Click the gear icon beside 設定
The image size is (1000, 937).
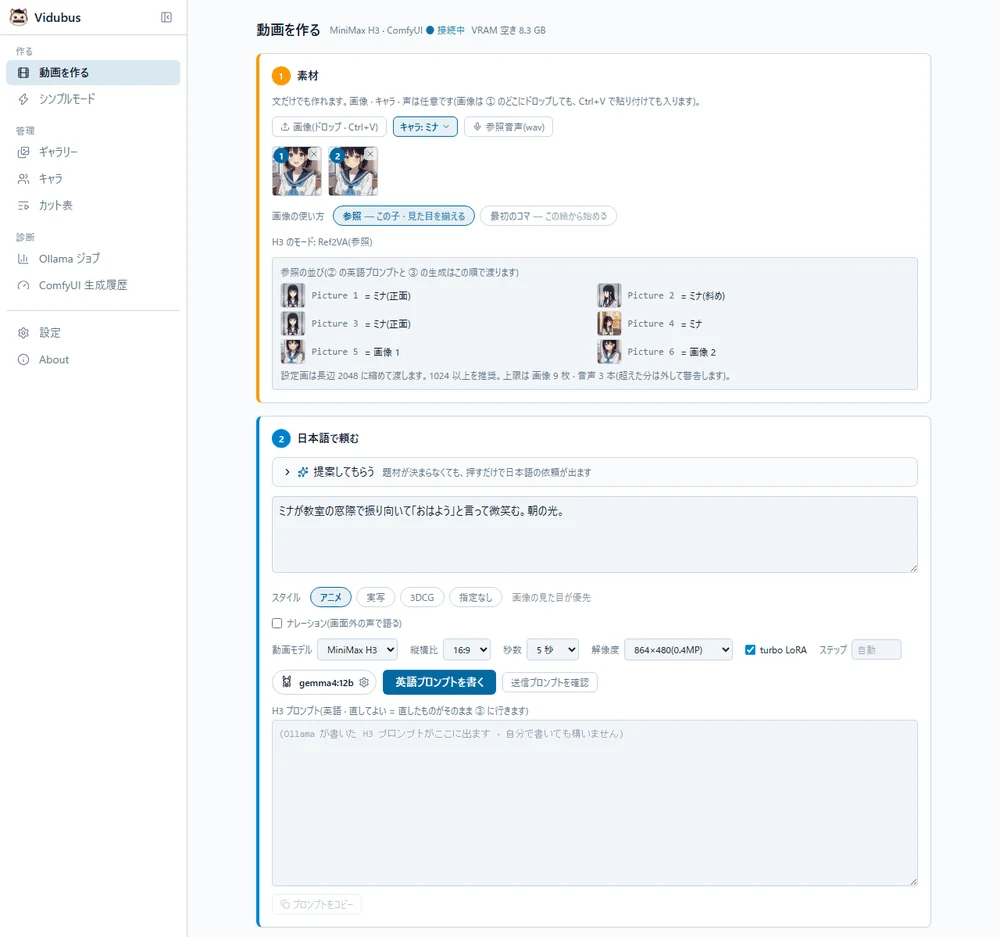(x=24, y=333)
